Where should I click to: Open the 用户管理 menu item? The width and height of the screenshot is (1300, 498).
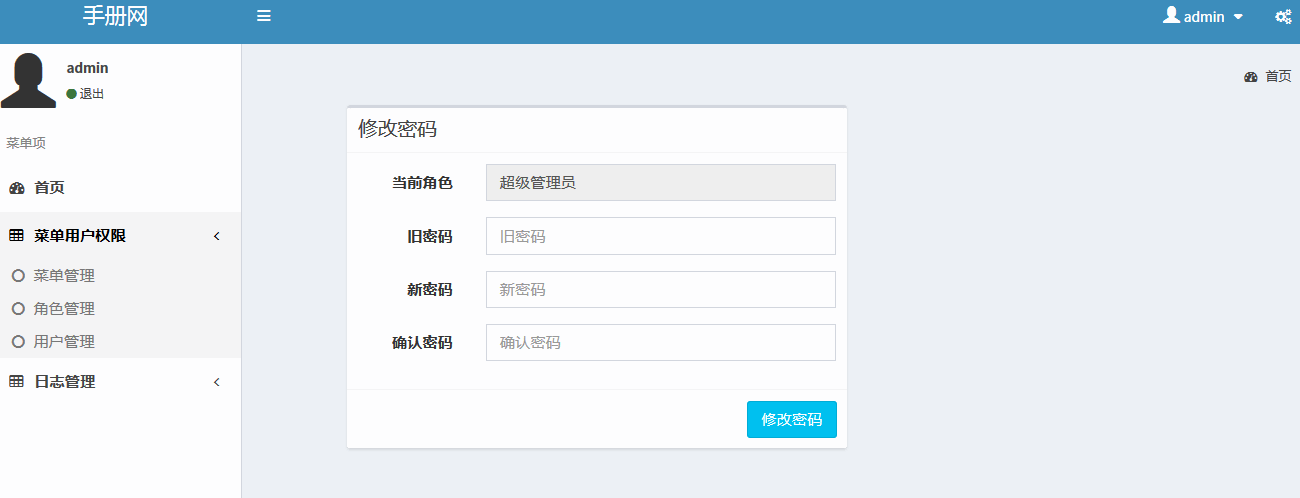64,342
